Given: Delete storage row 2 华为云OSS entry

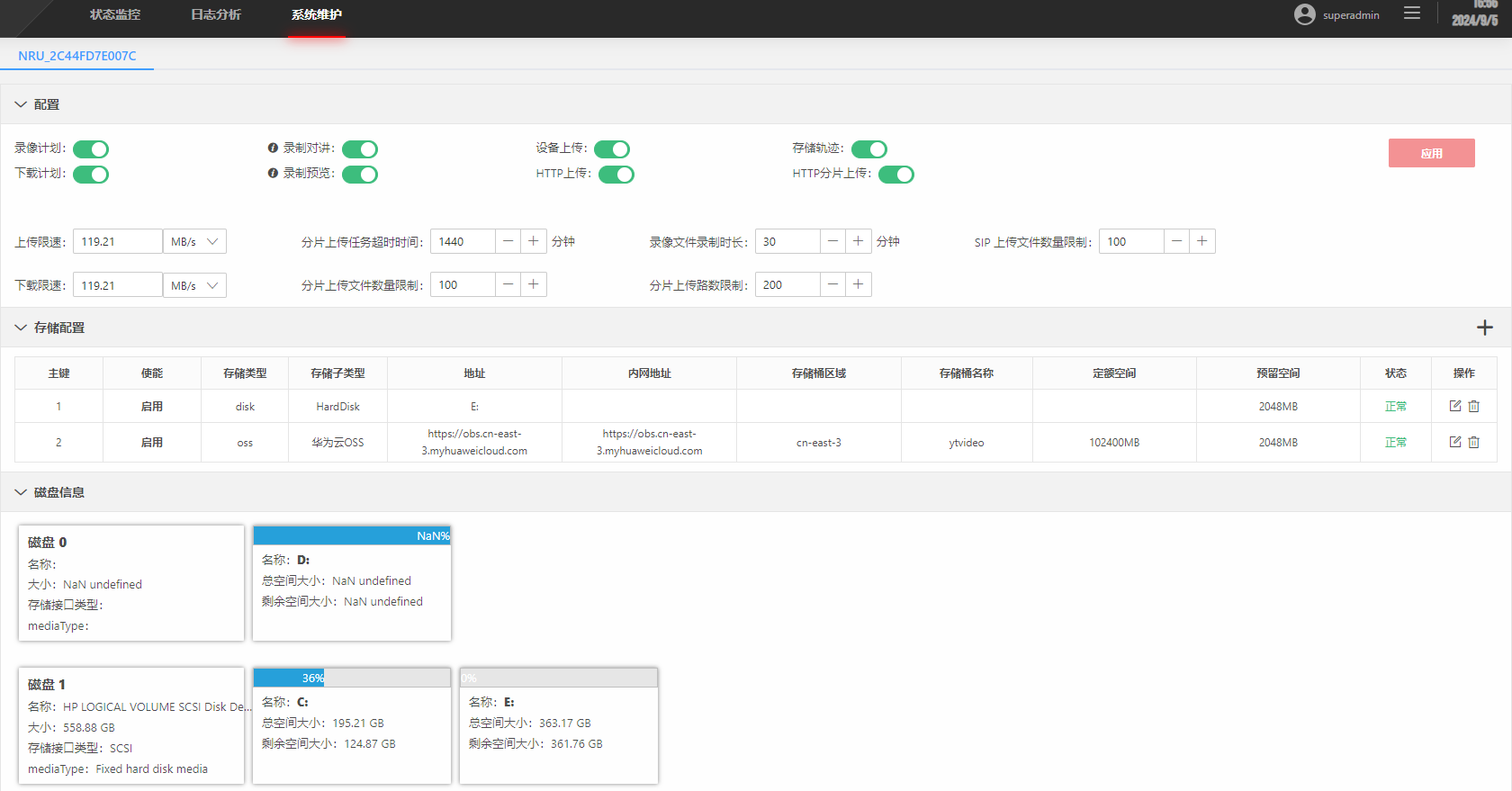Looking at the screenshot, I should tap(1474, 442).
